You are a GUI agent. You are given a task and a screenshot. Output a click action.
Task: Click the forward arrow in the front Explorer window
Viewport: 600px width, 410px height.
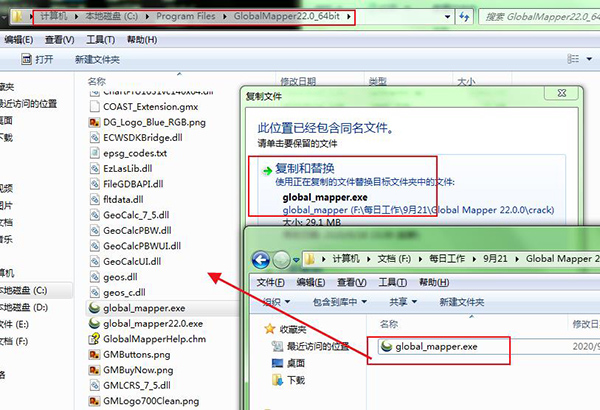point(281,260)
